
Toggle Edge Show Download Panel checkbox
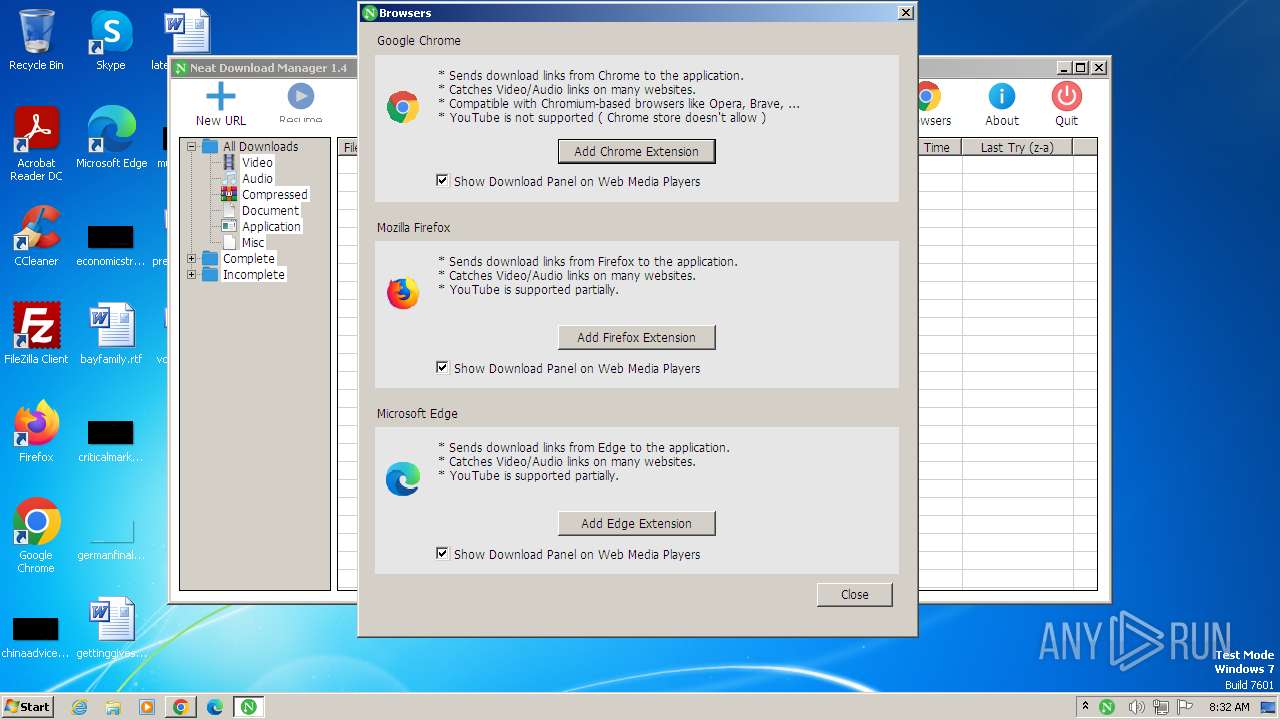442,553
